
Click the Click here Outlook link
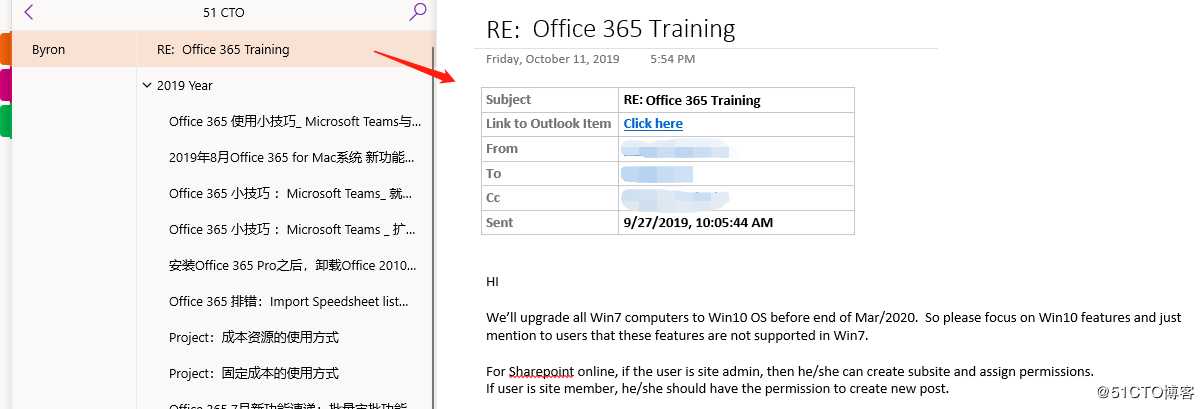[653, 124]
